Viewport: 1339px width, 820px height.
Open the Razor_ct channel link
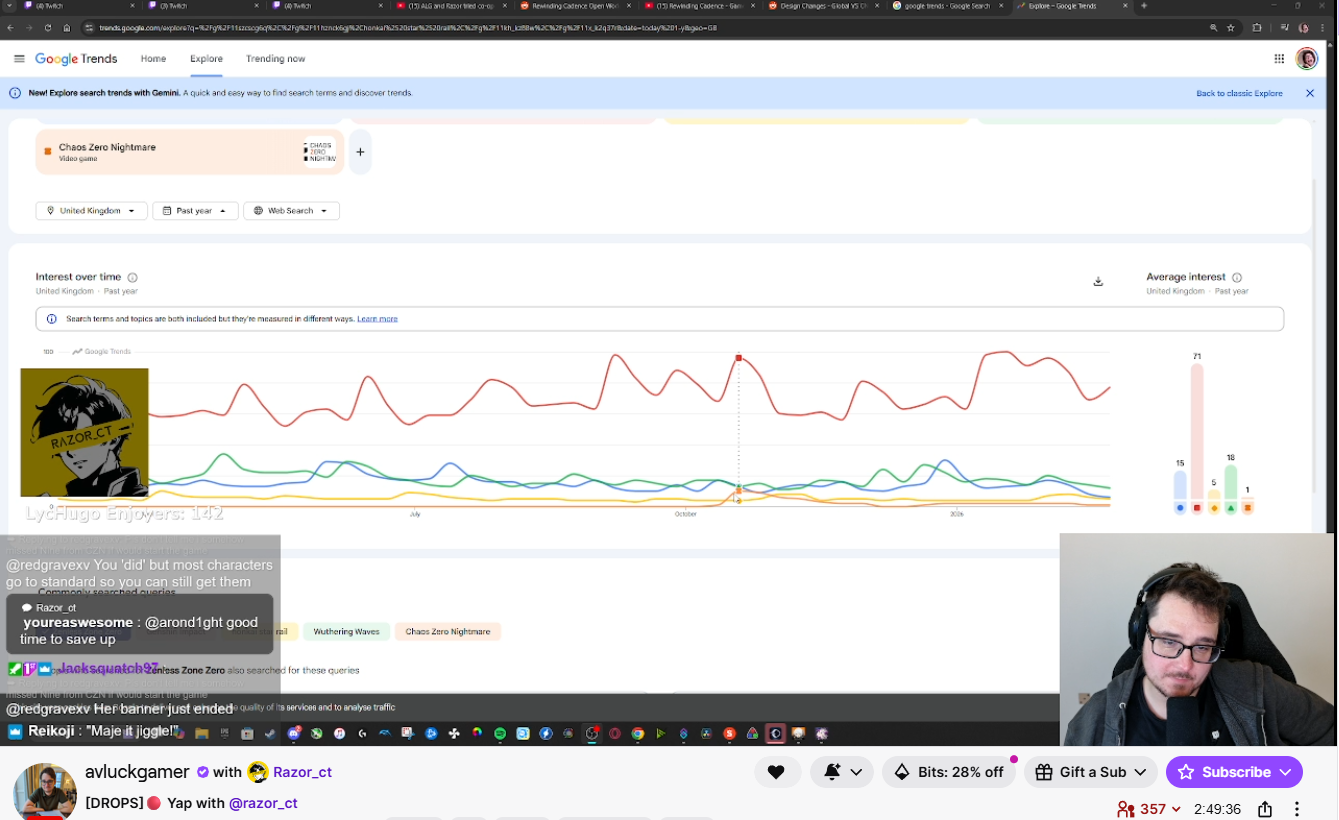click(302, 772)
